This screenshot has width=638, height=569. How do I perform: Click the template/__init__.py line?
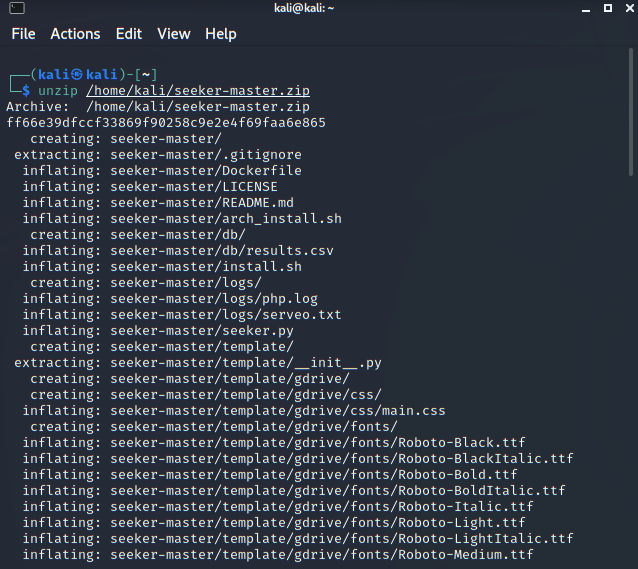pos(198,362)
